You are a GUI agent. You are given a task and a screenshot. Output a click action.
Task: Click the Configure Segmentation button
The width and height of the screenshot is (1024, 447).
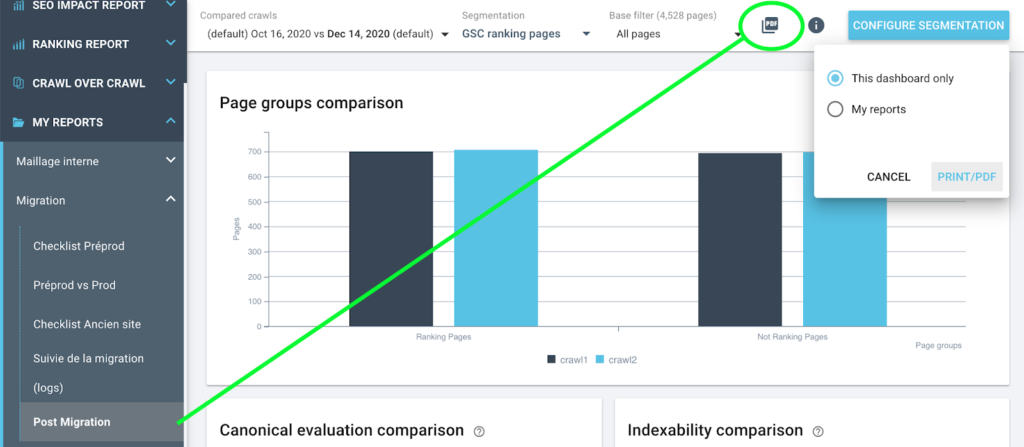click(928, 25)
